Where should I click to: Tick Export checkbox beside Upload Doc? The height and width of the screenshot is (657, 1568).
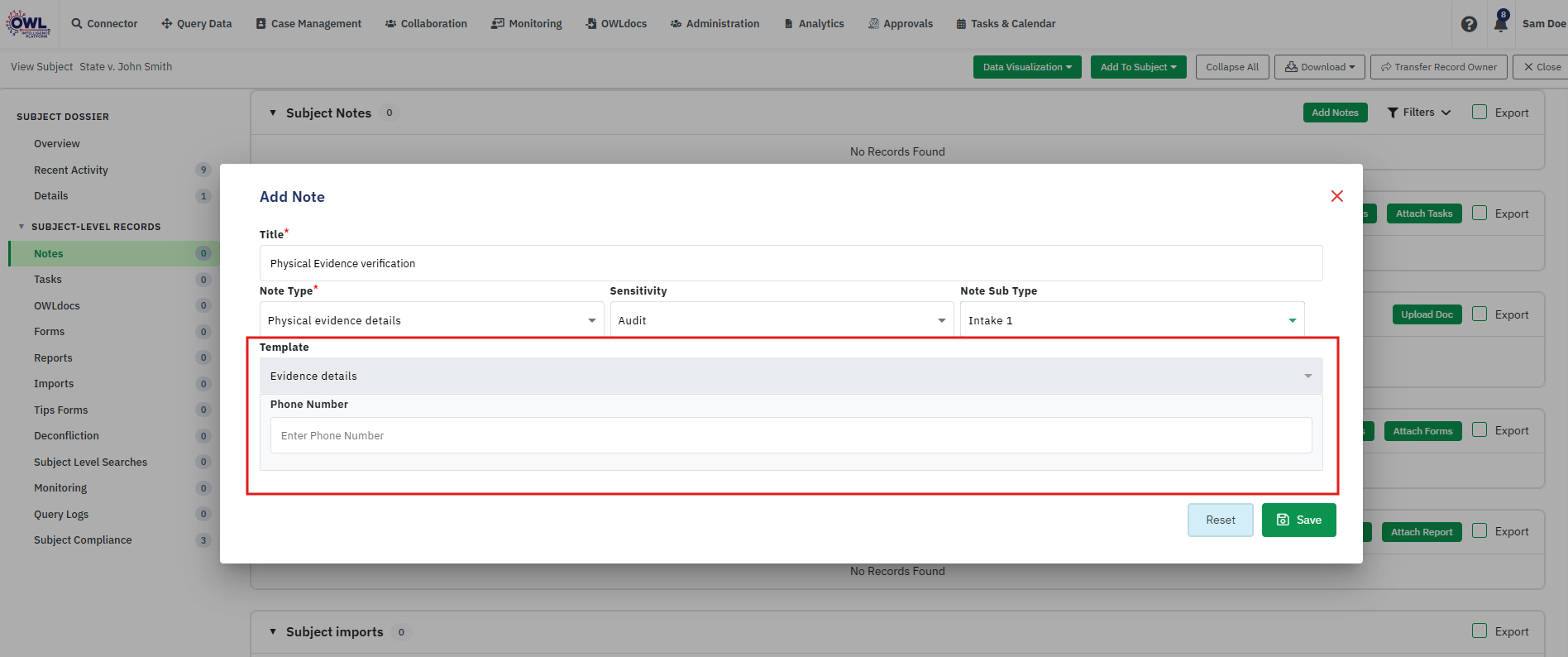coord(1480,314)
